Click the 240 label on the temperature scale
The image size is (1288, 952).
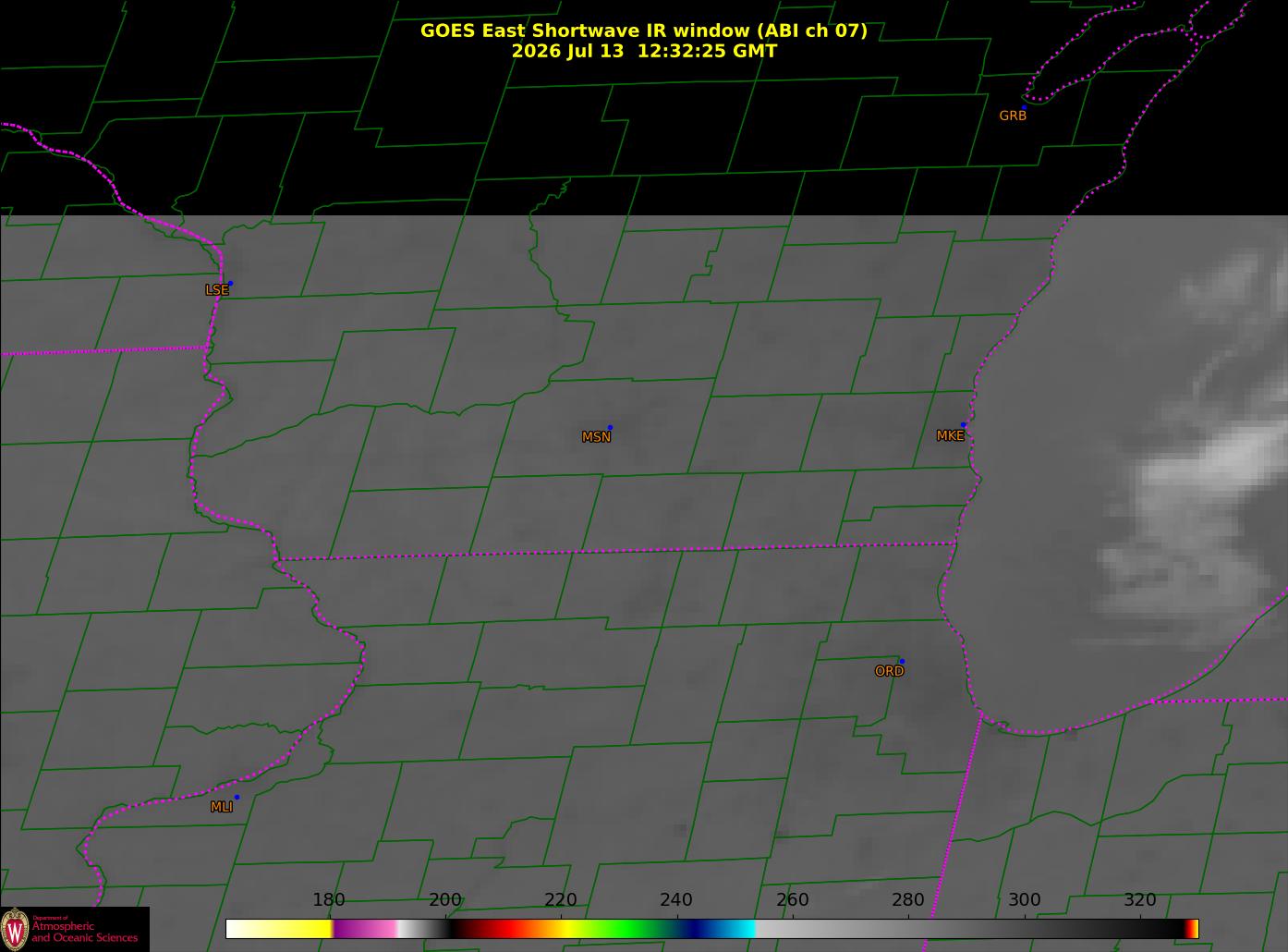pos(676,900)
